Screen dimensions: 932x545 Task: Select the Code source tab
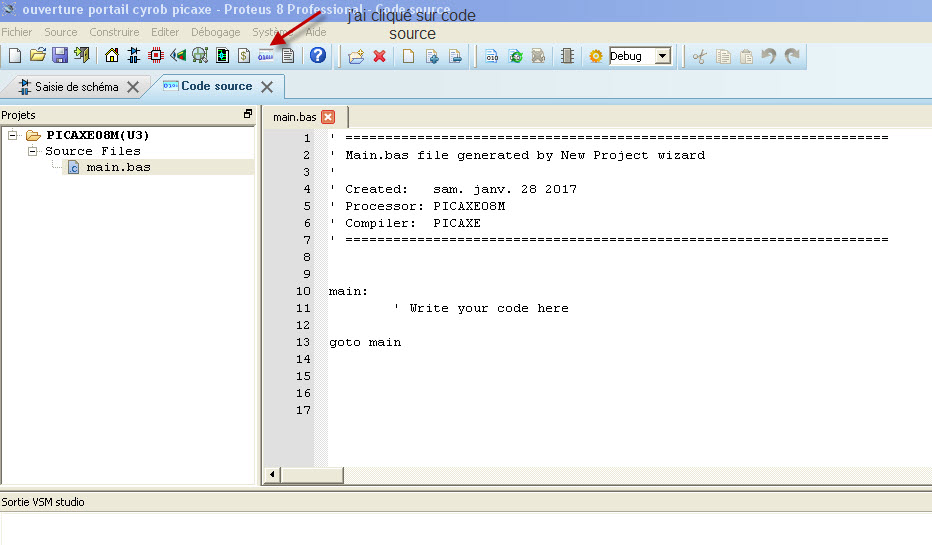(216, 86)
